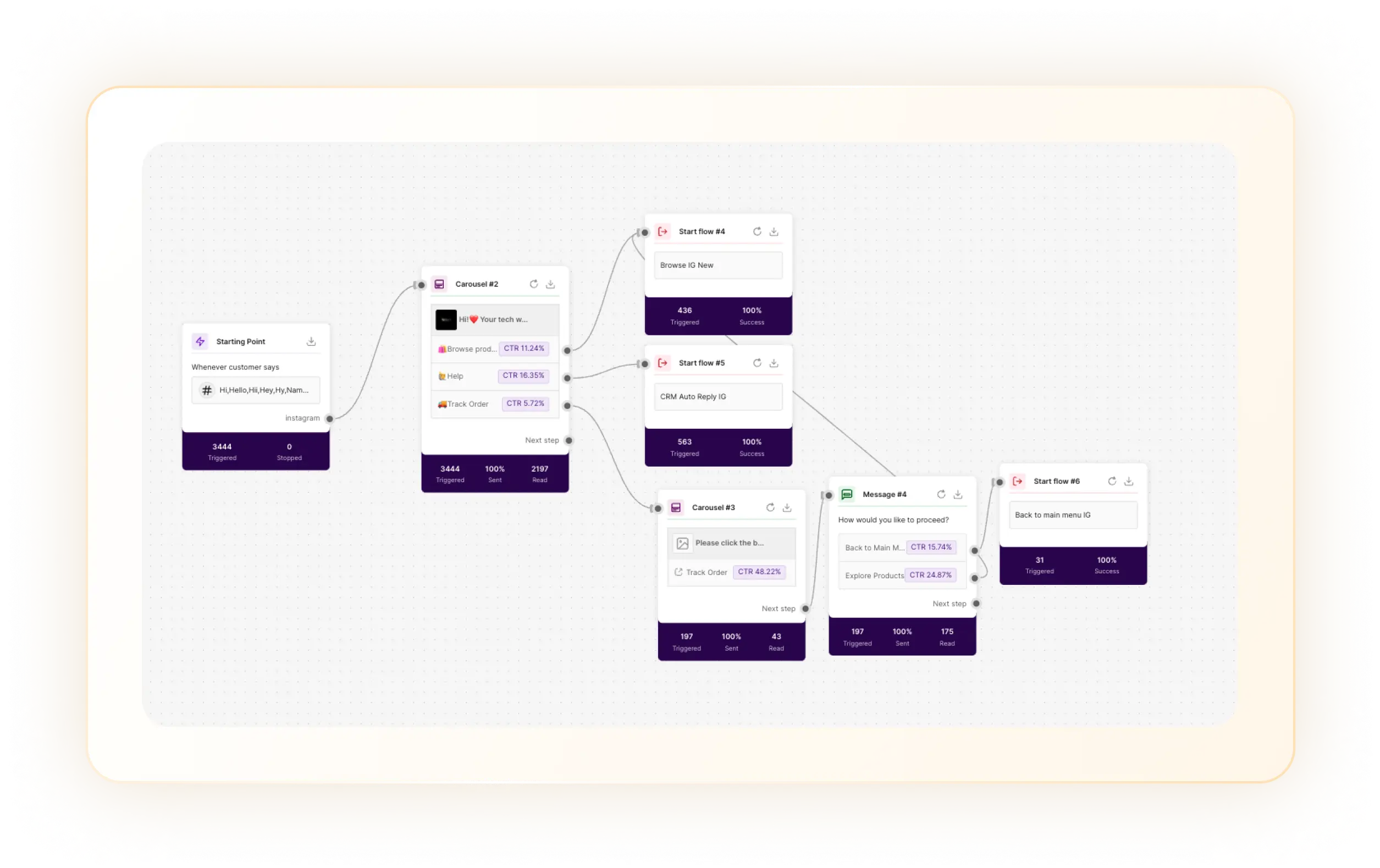Viewport: 1380px width, 868px height.
Task: Click the Back to main menu IG field
Action: click(x=1072, y=515)
